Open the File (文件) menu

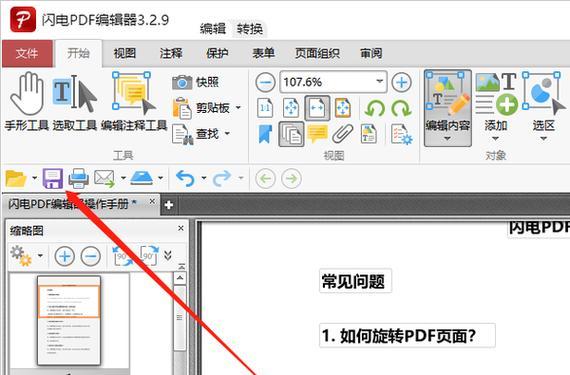click(x=27, y=53)
